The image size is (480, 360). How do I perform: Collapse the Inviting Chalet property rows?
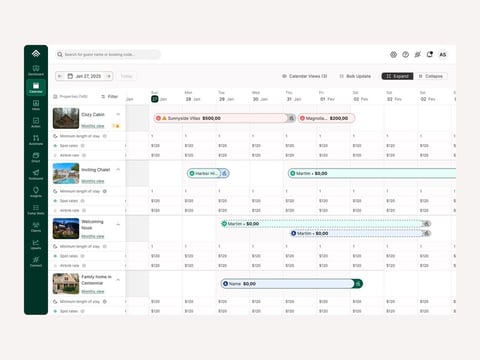118,170
